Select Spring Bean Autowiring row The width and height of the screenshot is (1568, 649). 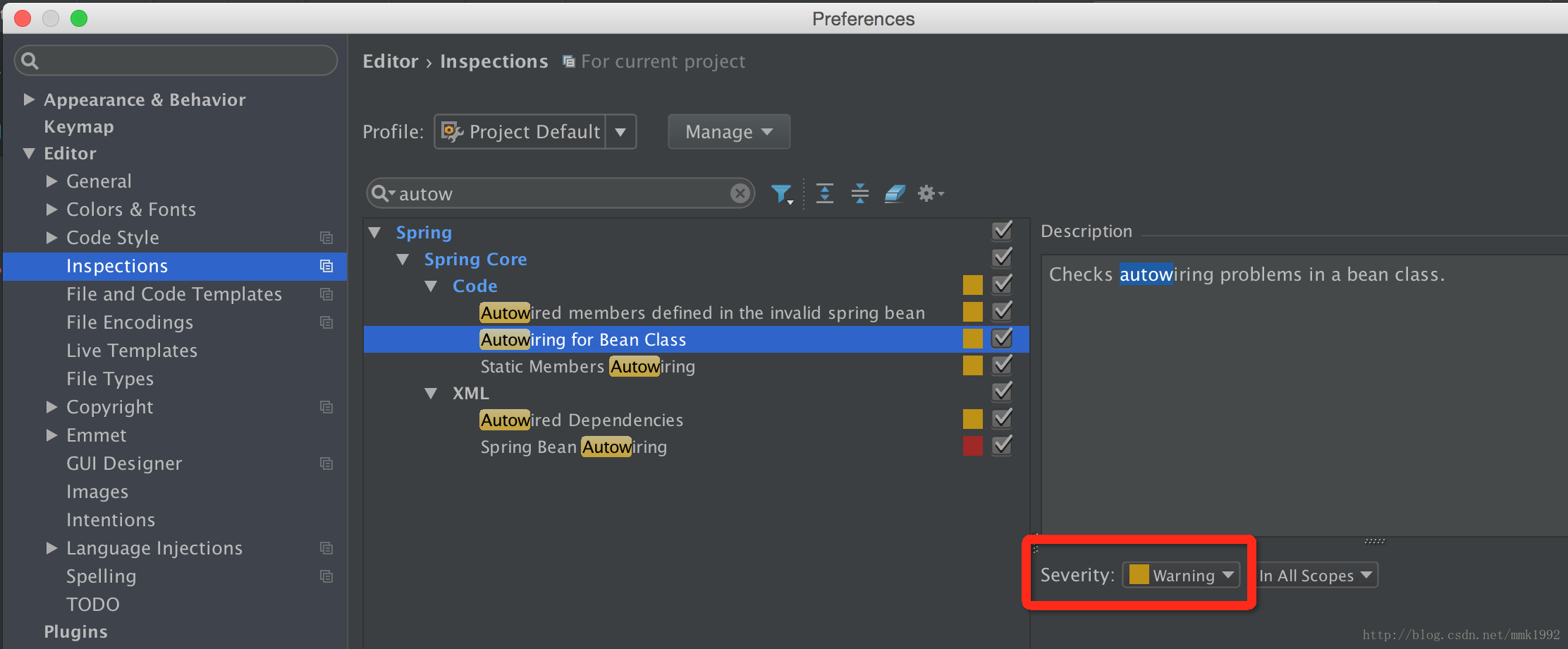[x=696, y=447]
